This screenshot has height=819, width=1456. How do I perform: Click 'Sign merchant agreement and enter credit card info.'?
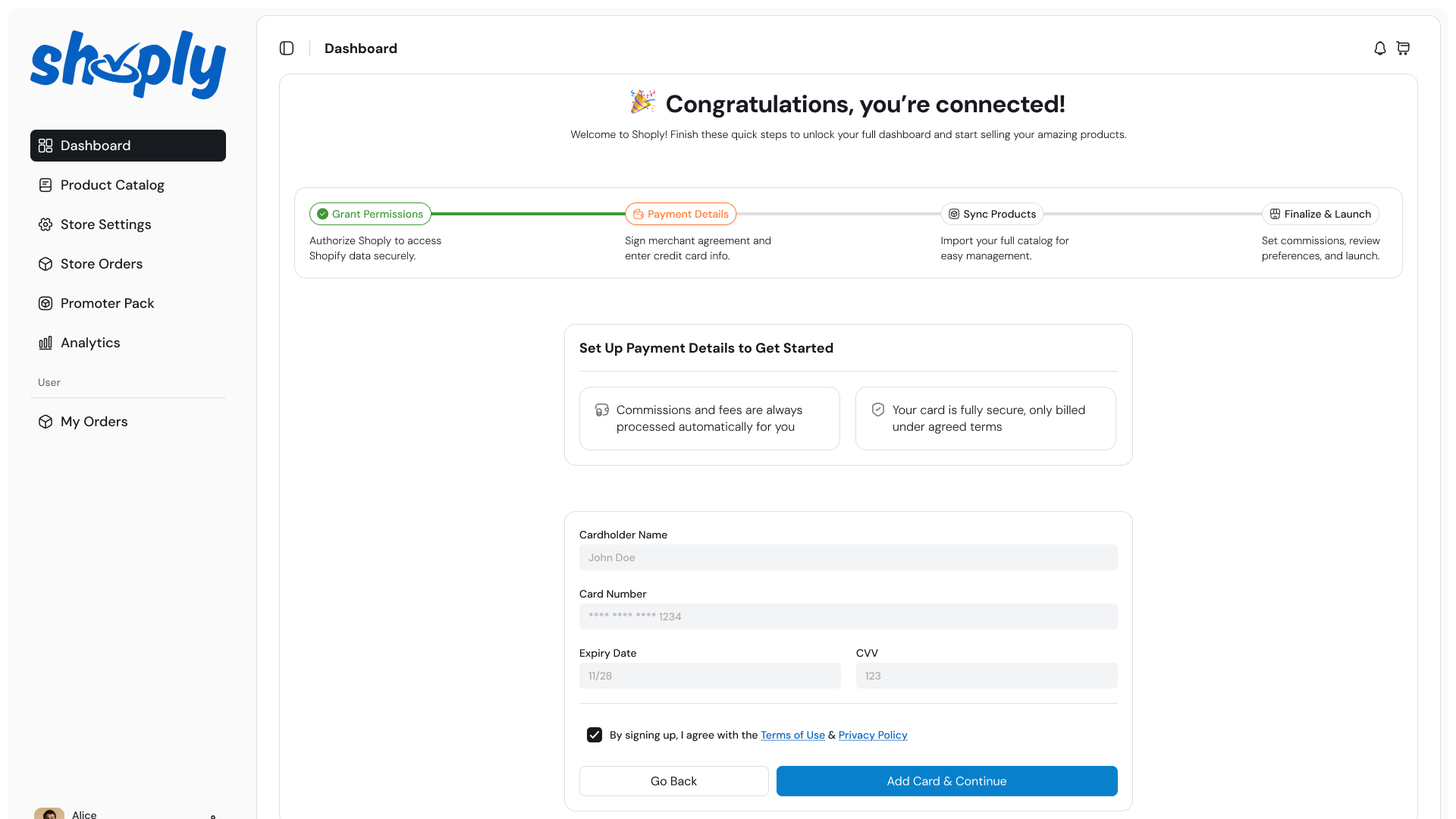(698, 248)
